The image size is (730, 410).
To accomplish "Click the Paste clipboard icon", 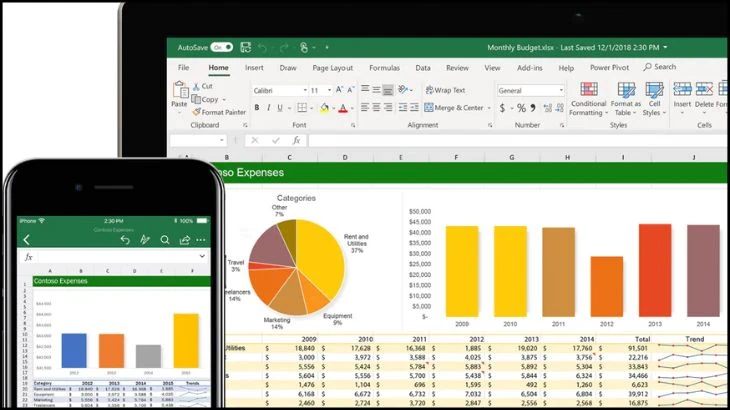I will [180, 90].
